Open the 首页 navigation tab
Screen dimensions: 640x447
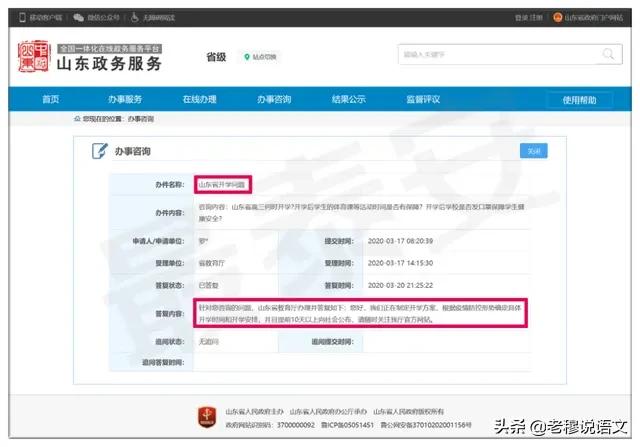point(50,100)
